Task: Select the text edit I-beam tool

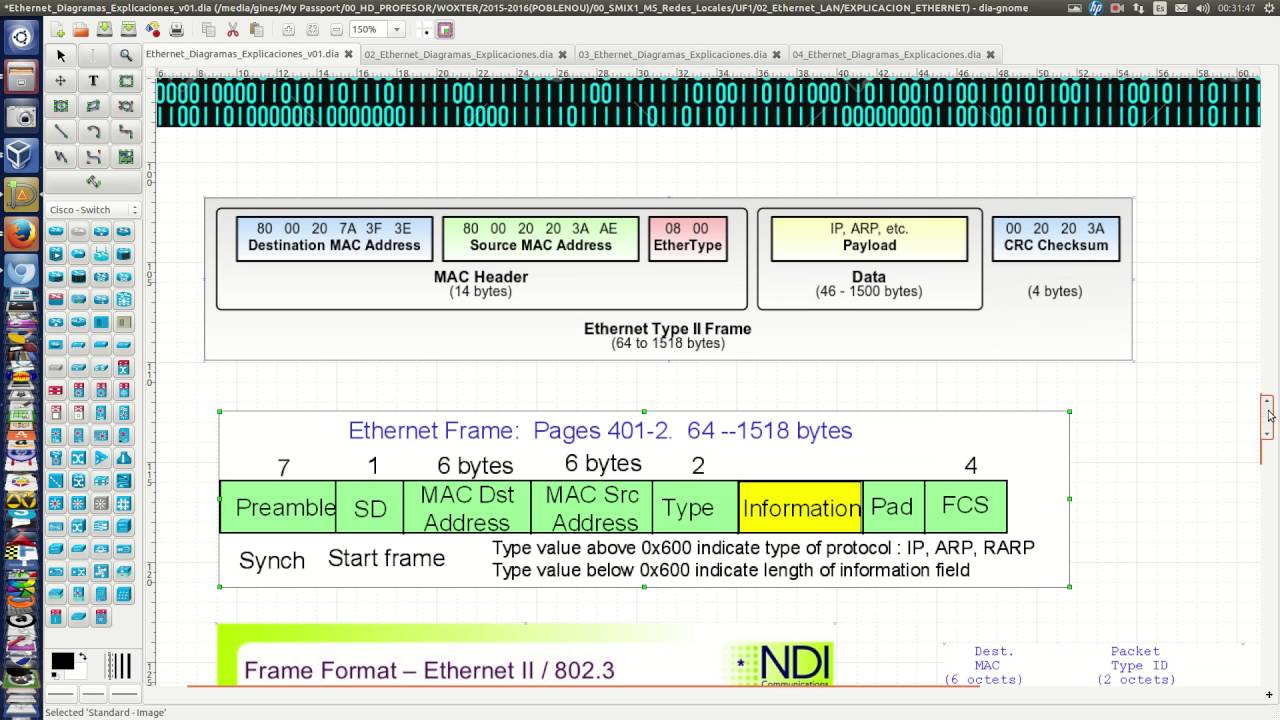Action: tap(93, 56)
